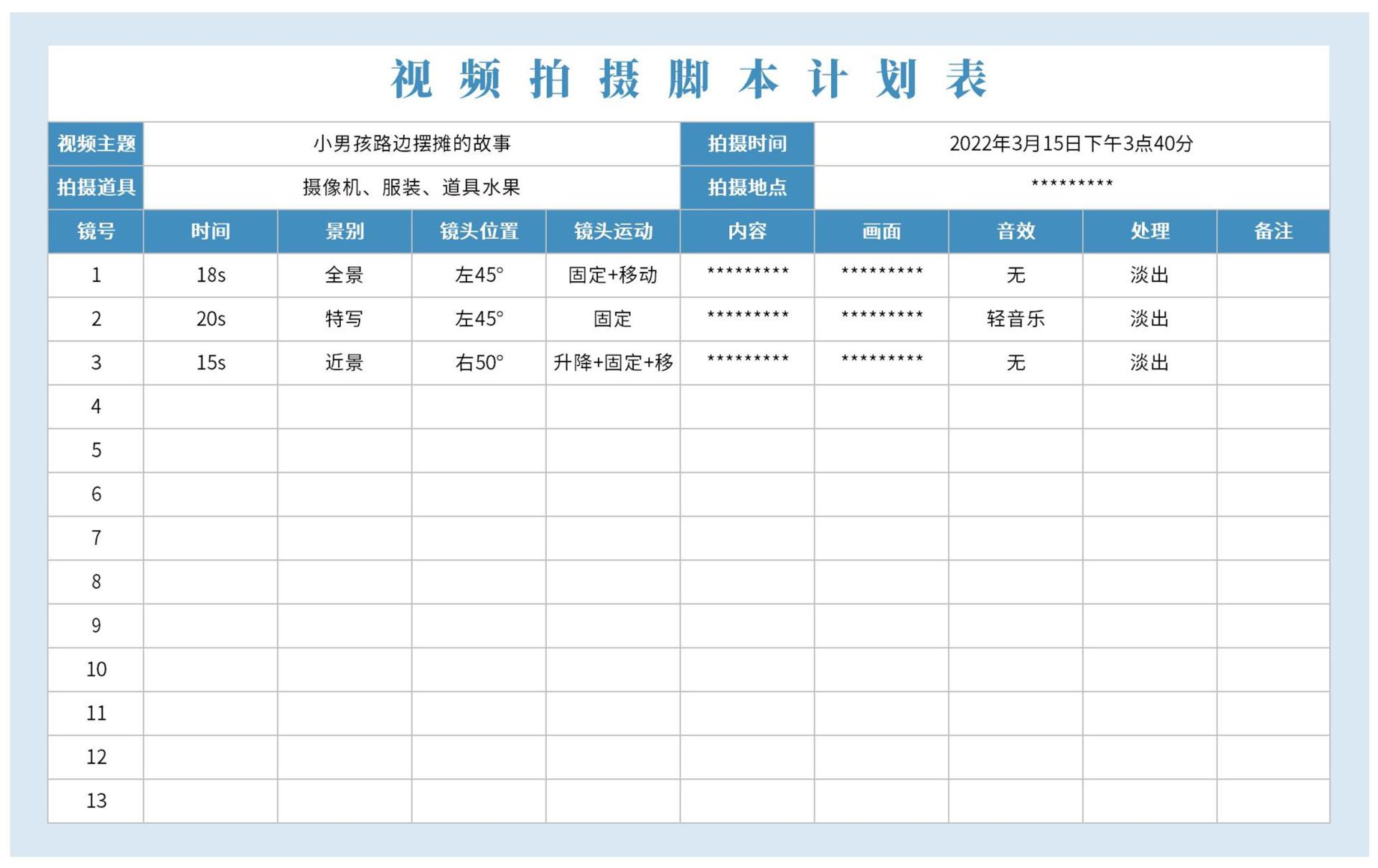This screenshot has width=1378, height=868.
Task: Click empty 时间 cell in shot row 4
Action: point(210,407)
